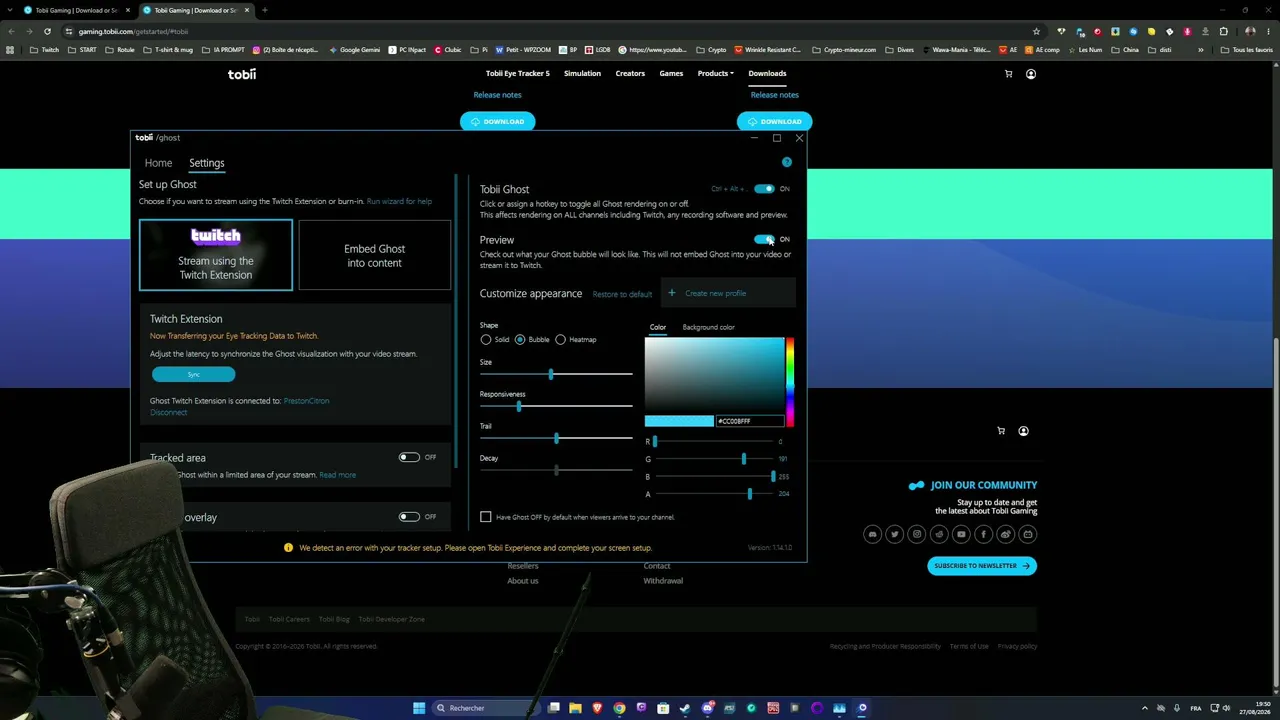Open the Reddit social icon
Image resolution: width=1280 pixels, height=720 pixels.
pyautogui.click(x=939, y=534)
